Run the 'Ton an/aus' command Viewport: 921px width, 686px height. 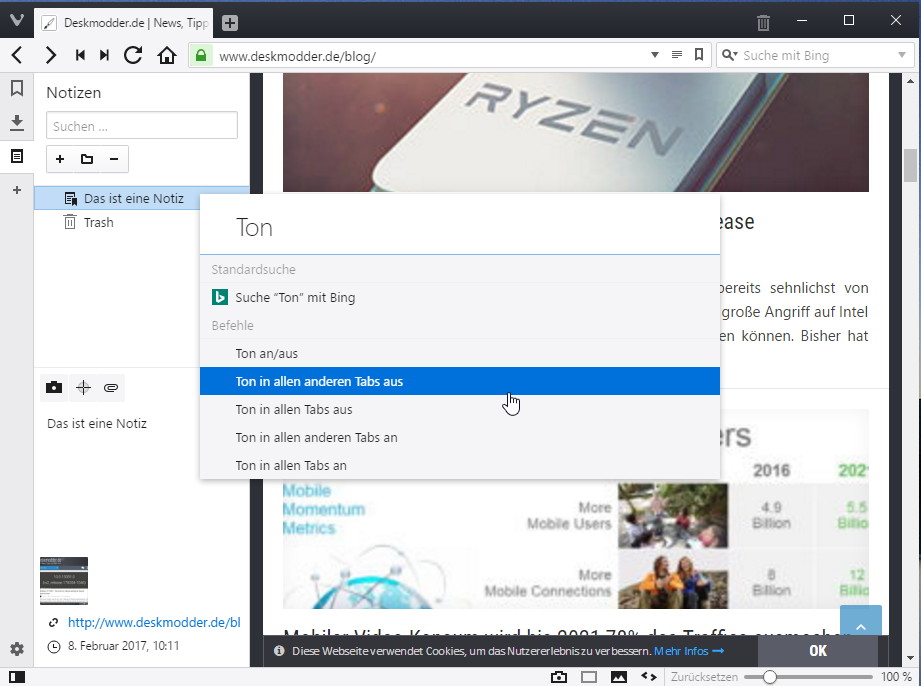[x=460, y=354]
